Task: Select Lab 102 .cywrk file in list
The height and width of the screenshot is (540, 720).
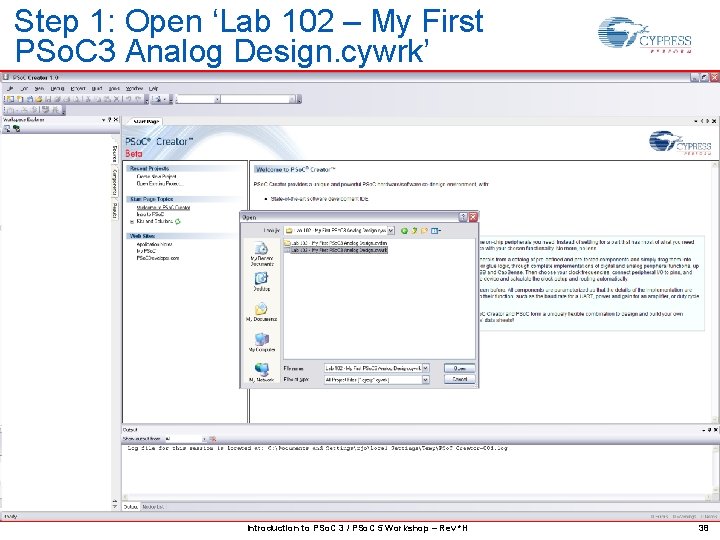Action: click(x=336, y=250)
